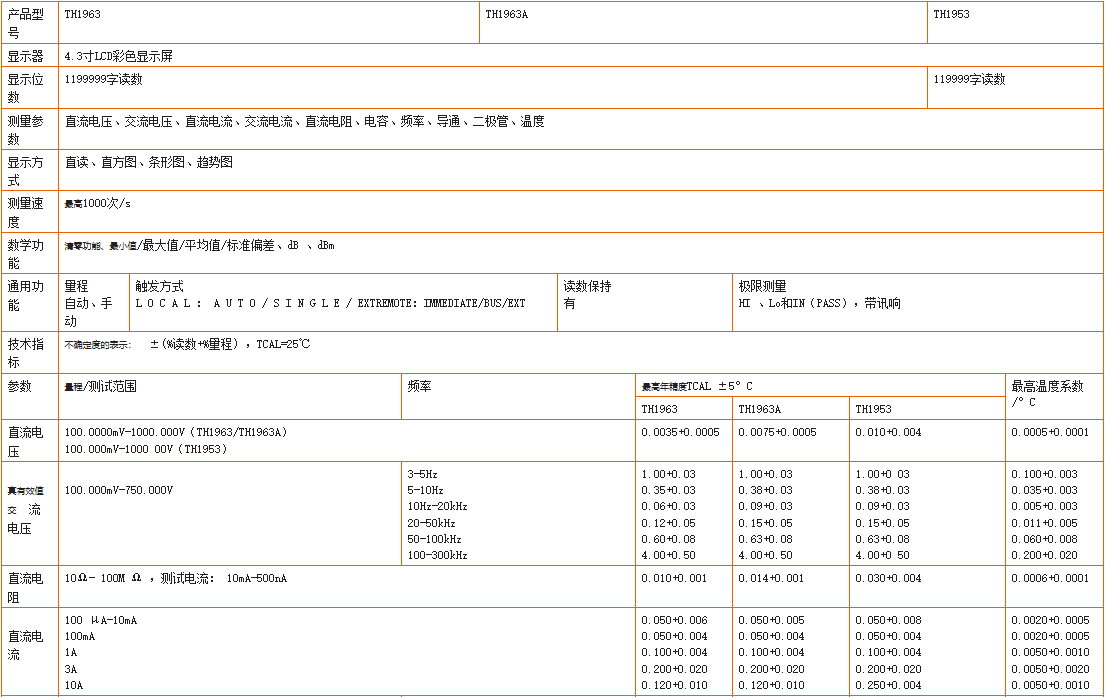The height and width of the screenshot is (697, 1105).
Task: Click the 直流电流 row label
Action: (25, 645)
